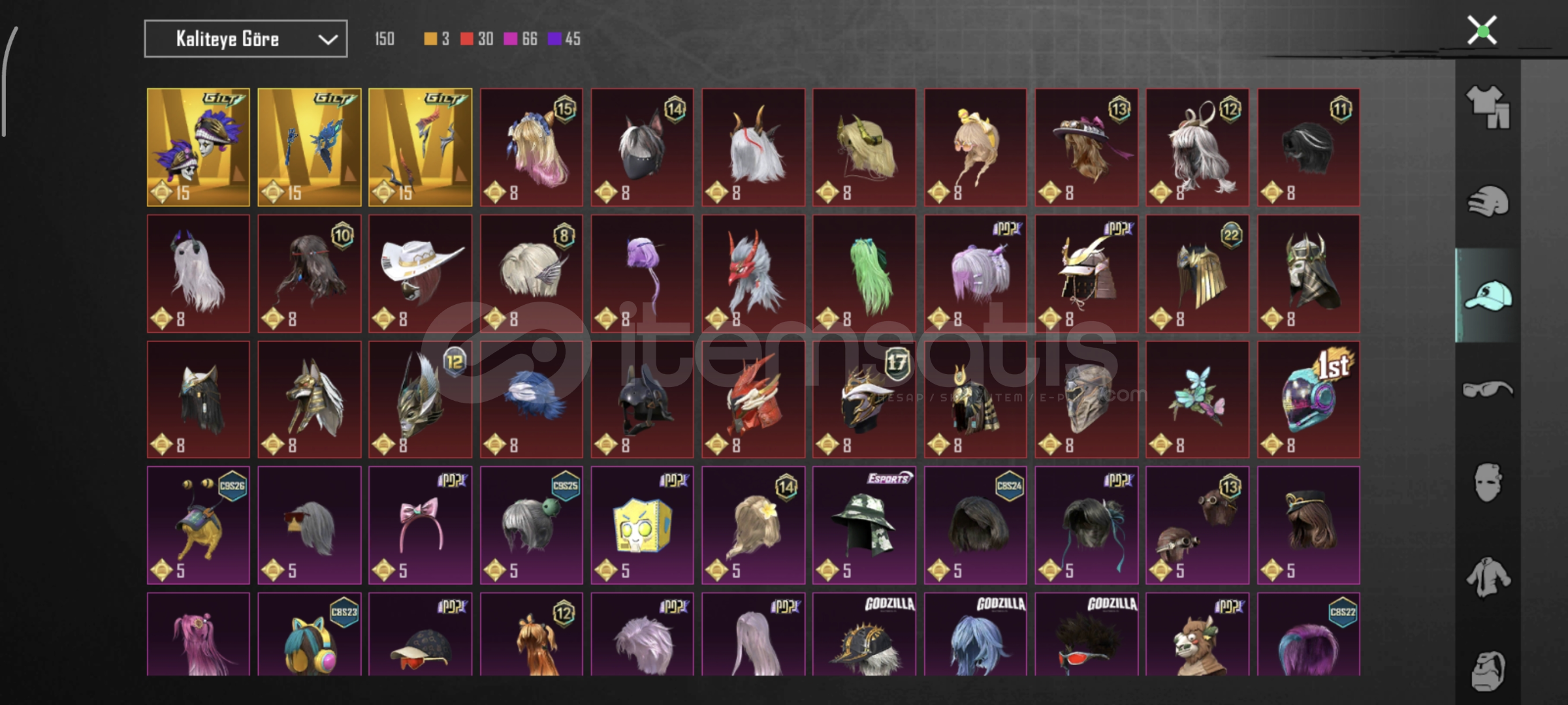Choose the red dragon helmet item
Screen dimensions: 1568x705
click(x=753, y=399)
